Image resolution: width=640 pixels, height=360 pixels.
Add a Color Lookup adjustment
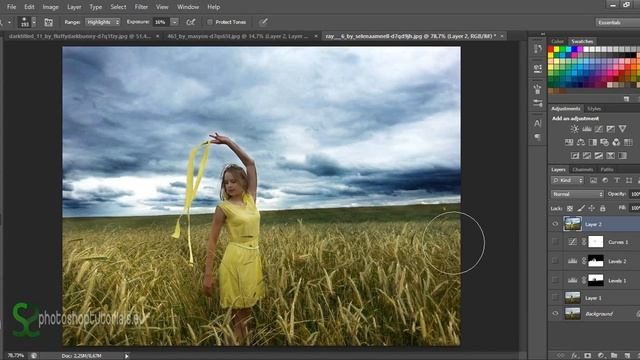(x=628, y=142)
